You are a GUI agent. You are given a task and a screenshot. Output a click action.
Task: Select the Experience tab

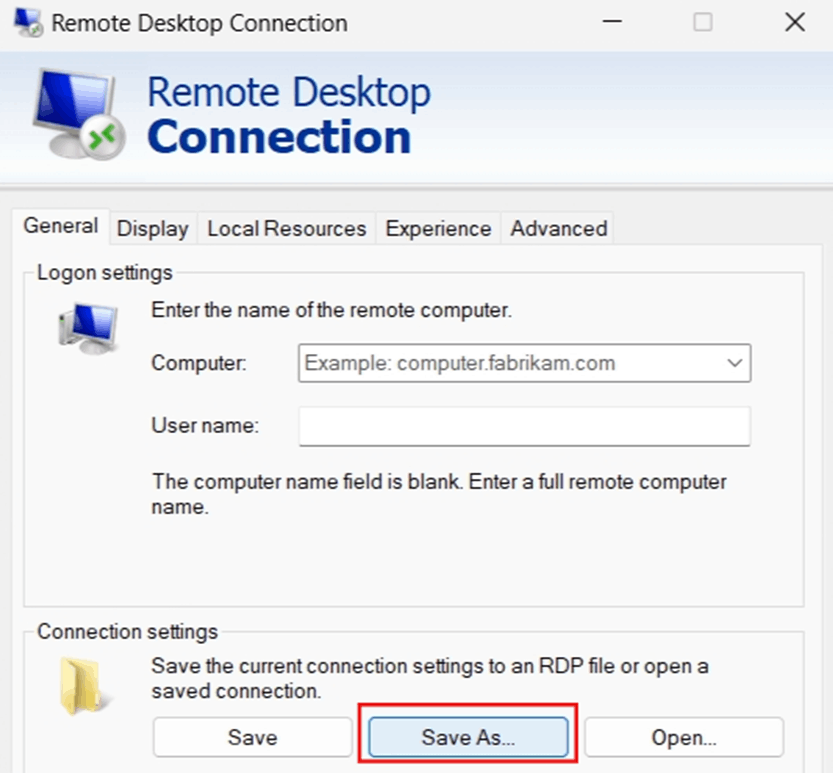click(437, 228)
